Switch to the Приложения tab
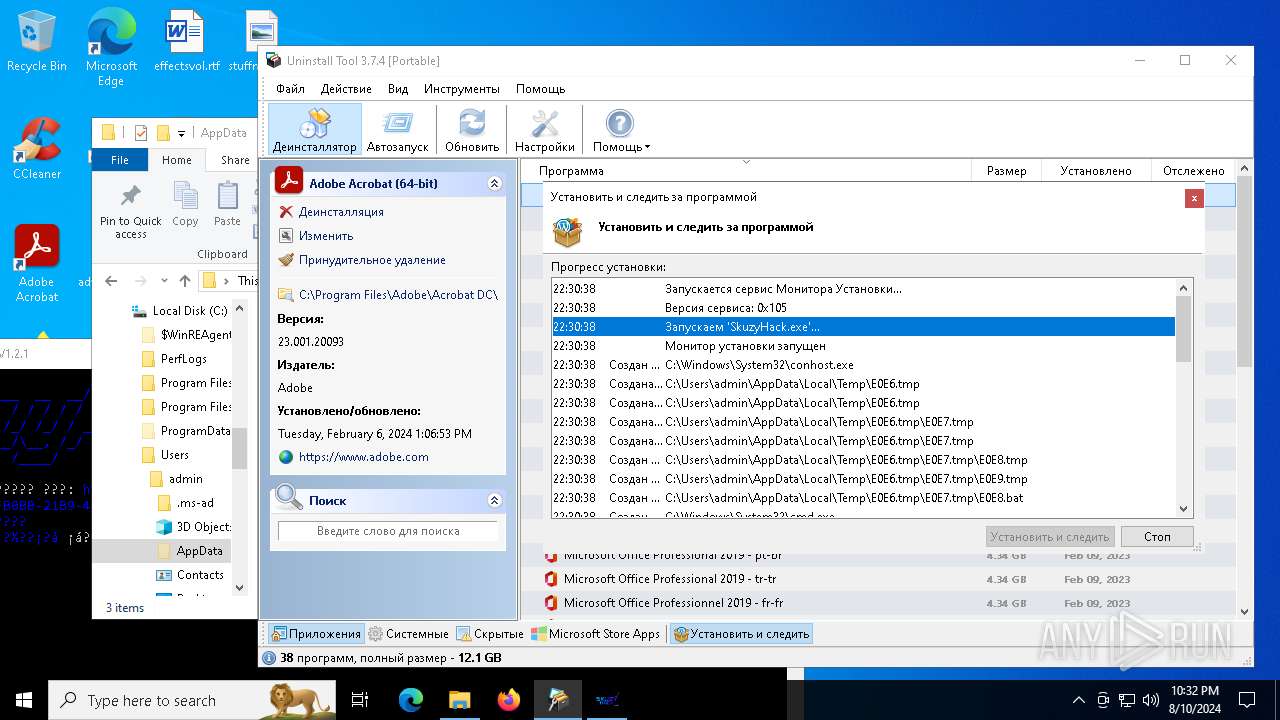 pyautogui.click(x=315, y=634)
